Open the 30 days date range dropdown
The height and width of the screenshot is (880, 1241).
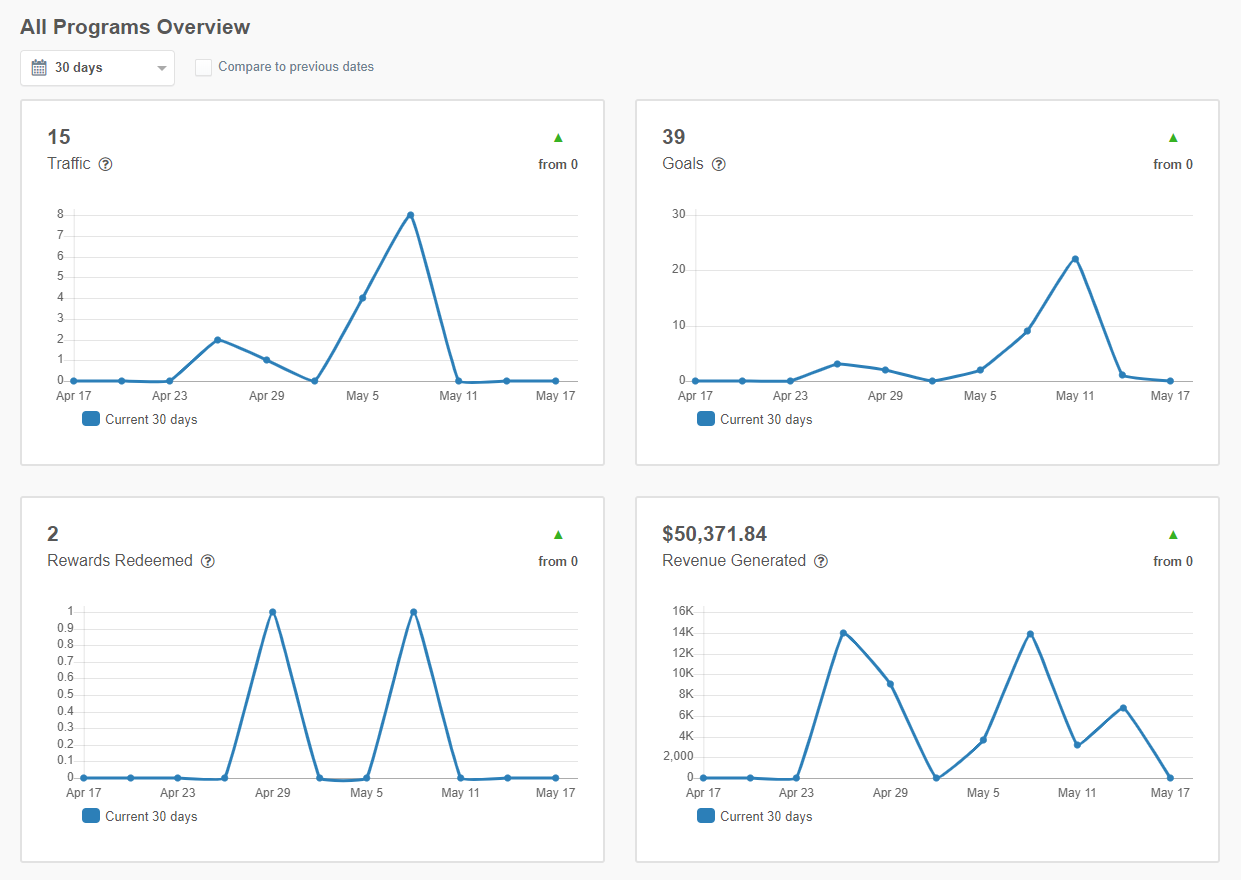[97, 68]
